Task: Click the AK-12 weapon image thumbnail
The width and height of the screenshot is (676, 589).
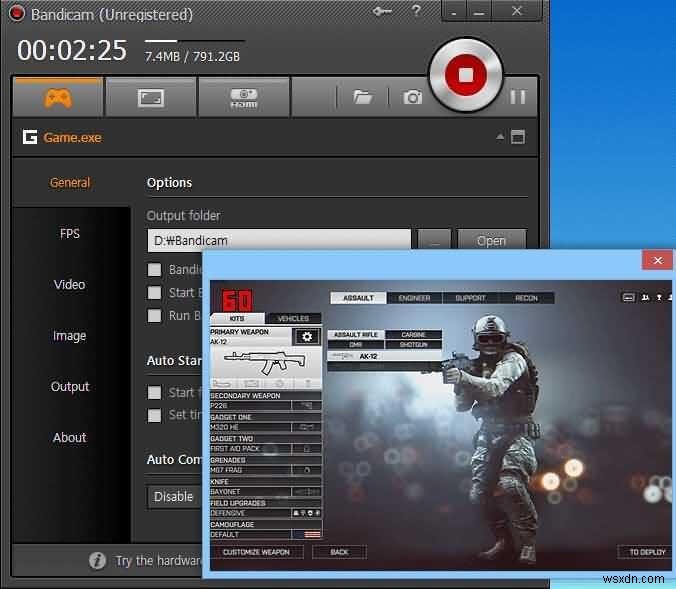Action: [x=266, y=361]
